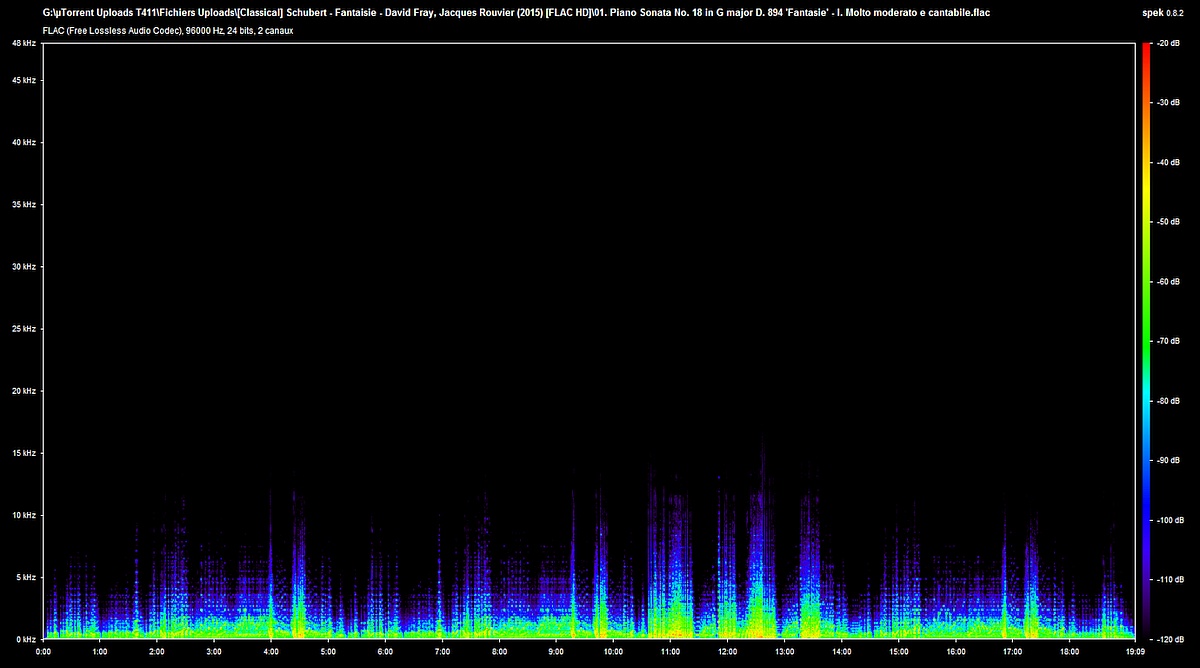Viewport: 1200px width, 668px height.
Task: Click the -40 dB scale label
Action: pyautogui.click(x=1169, y=163)
